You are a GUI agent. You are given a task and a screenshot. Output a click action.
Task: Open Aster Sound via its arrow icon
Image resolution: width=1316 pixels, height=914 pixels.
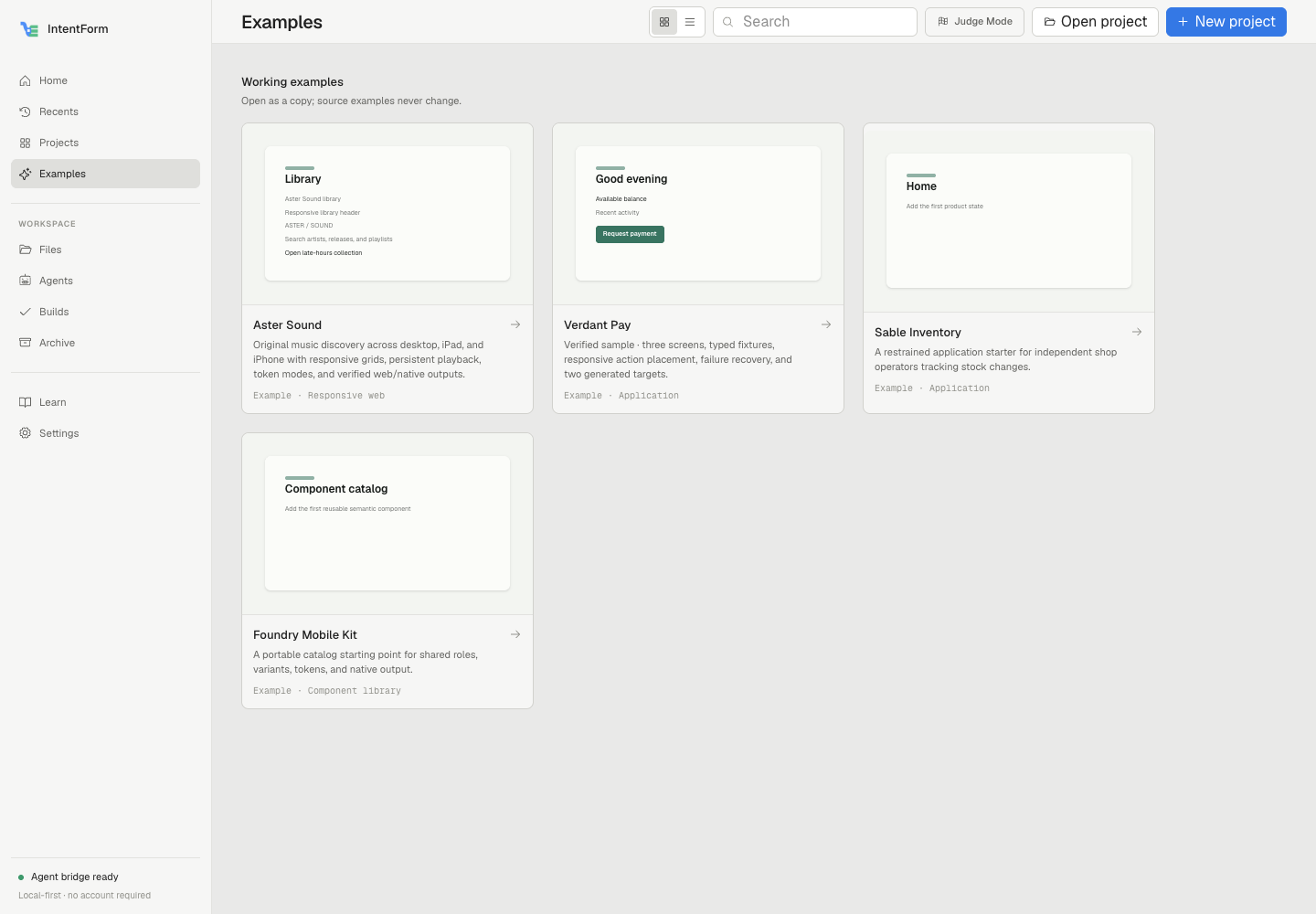click(x=515, y=324)
